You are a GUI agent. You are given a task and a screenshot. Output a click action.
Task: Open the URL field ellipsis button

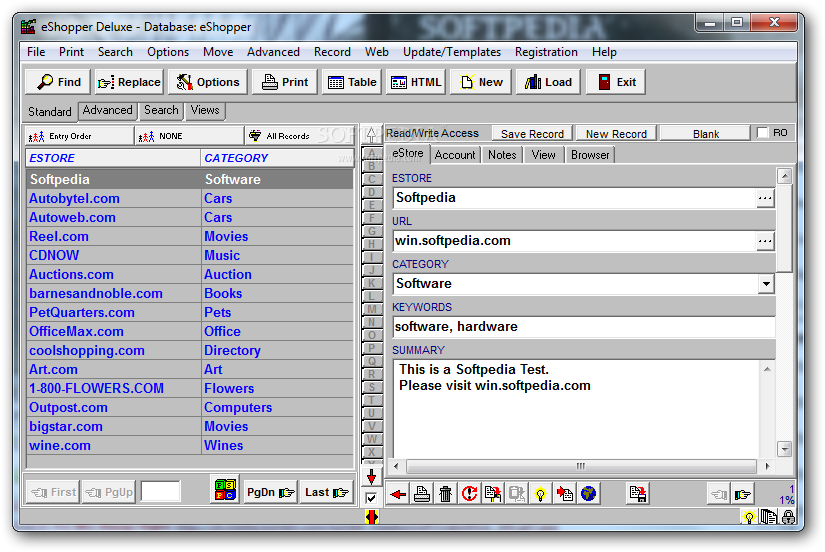(x=765, y=241)
